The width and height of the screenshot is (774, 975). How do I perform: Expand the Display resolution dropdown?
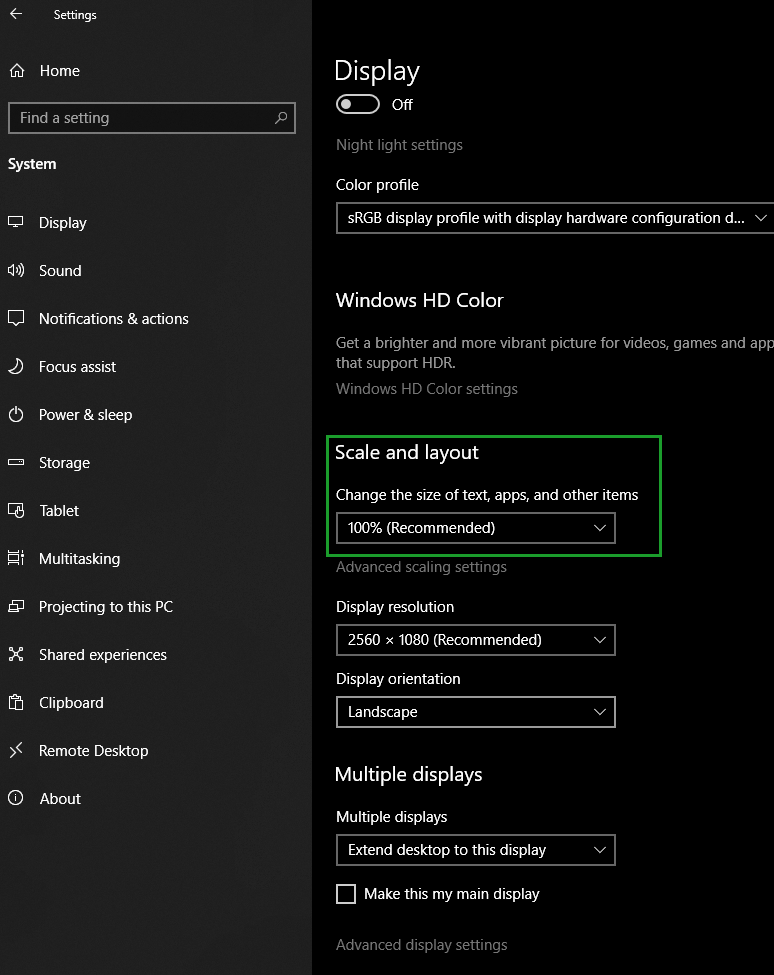pos(475,640)
